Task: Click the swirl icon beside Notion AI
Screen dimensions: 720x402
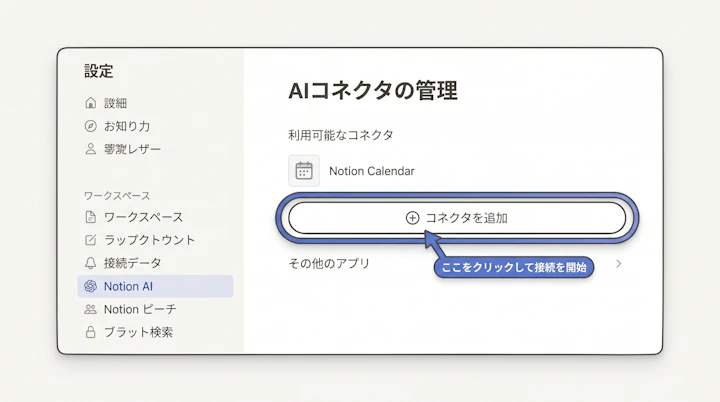Action: [90, 286]
